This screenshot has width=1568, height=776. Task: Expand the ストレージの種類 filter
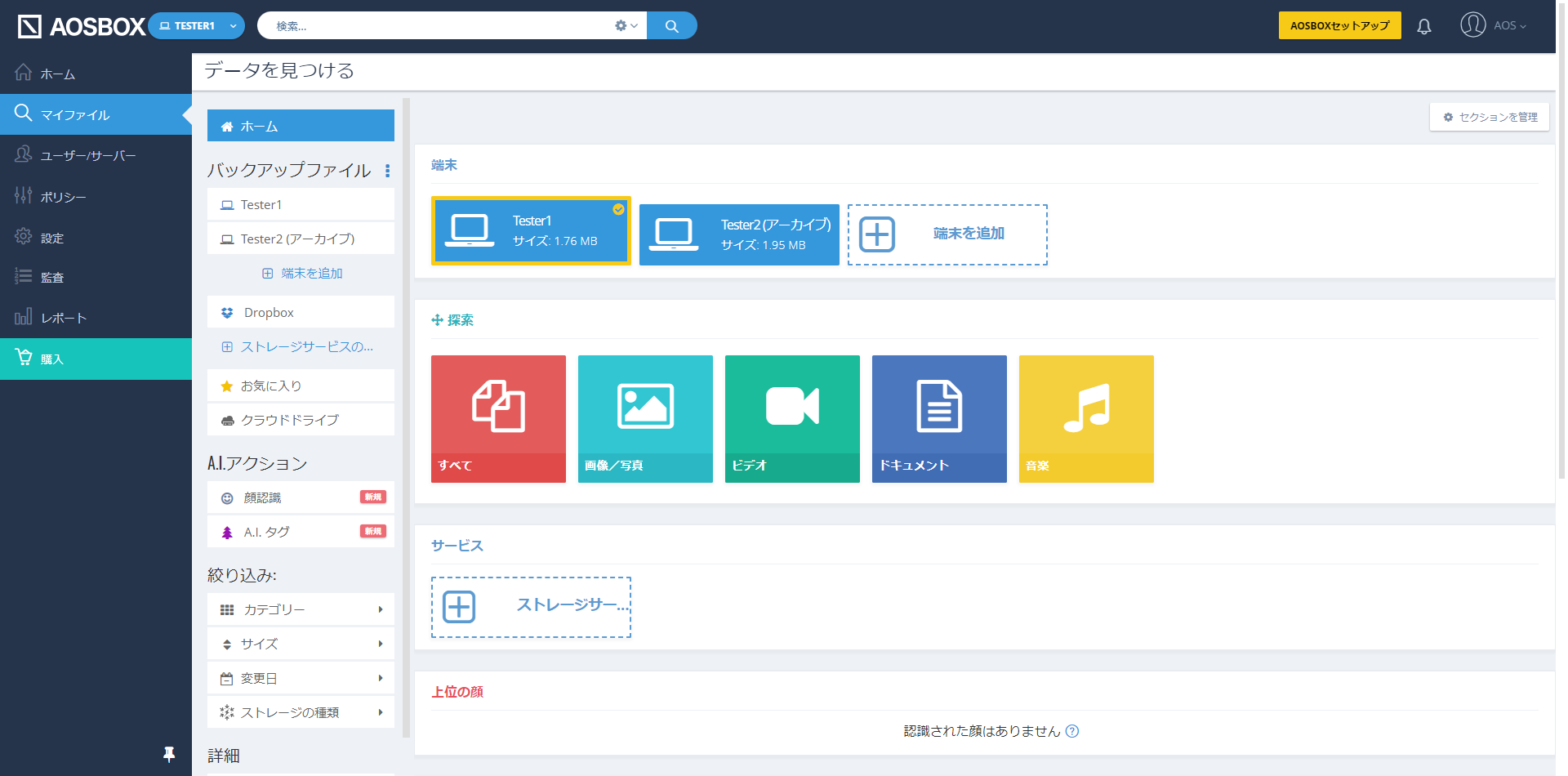[x=301, y=712]
